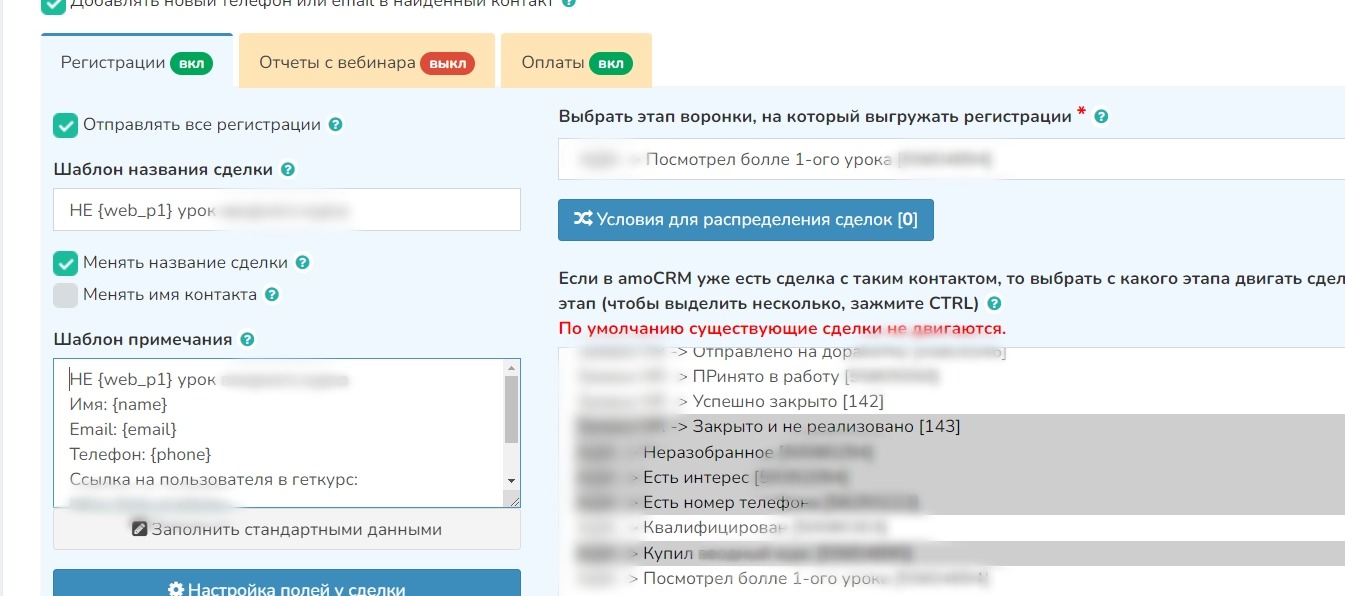This screenshot has width=1345, height=596.
Task: Uncheck Отправлять все регистрации checkbox
Action: click(x=65, y=126)
